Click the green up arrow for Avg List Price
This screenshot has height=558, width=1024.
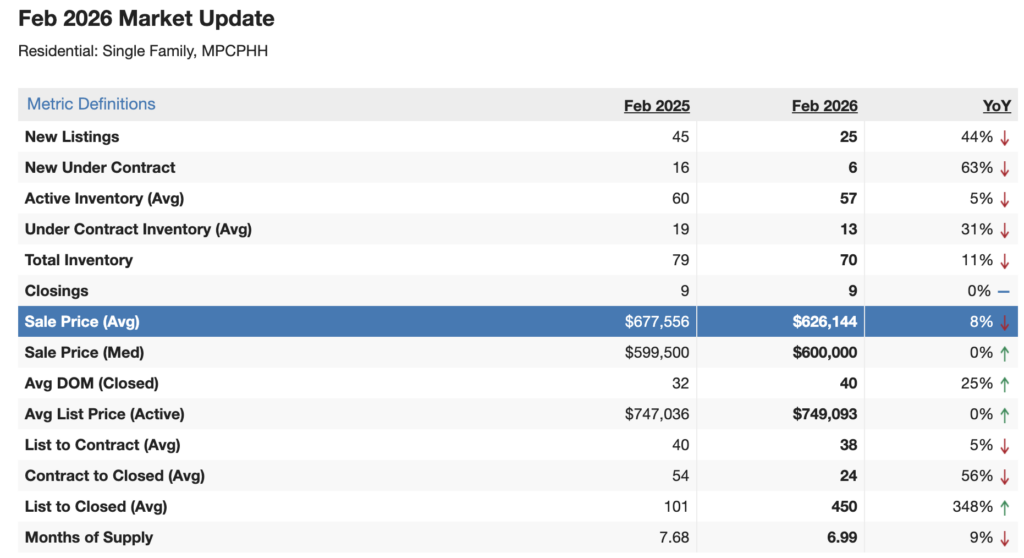(x=1004, y=415)
